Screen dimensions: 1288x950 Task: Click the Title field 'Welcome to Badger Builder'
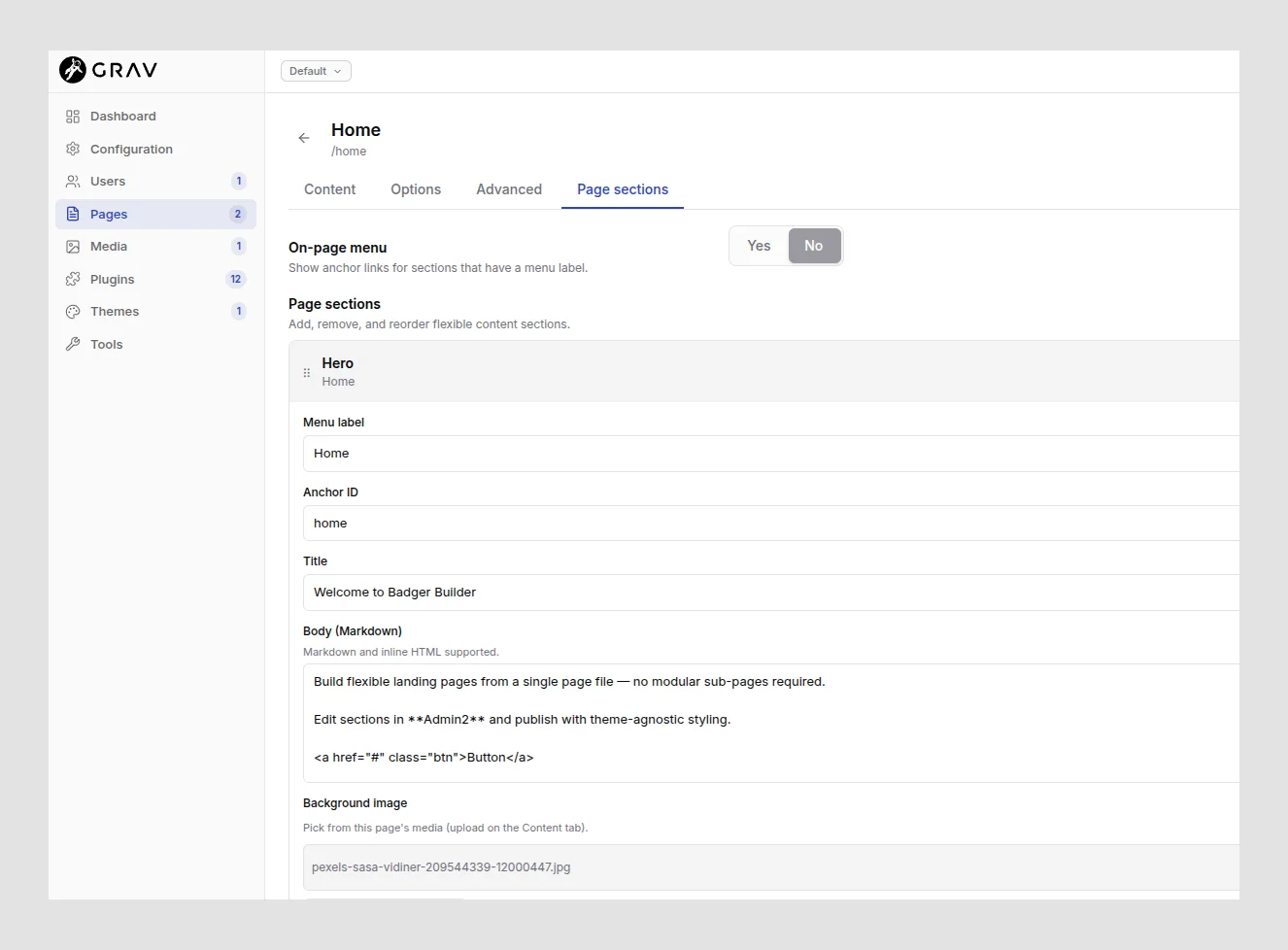(771, 593)
